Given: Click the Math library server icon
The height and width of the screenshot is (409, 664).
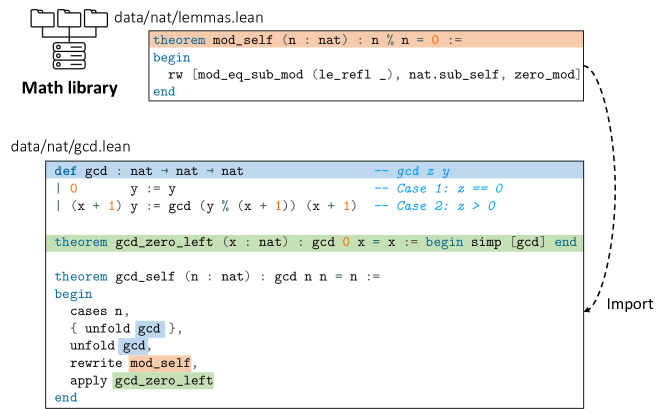Looking at the screenshot, I should click(69, 55).
